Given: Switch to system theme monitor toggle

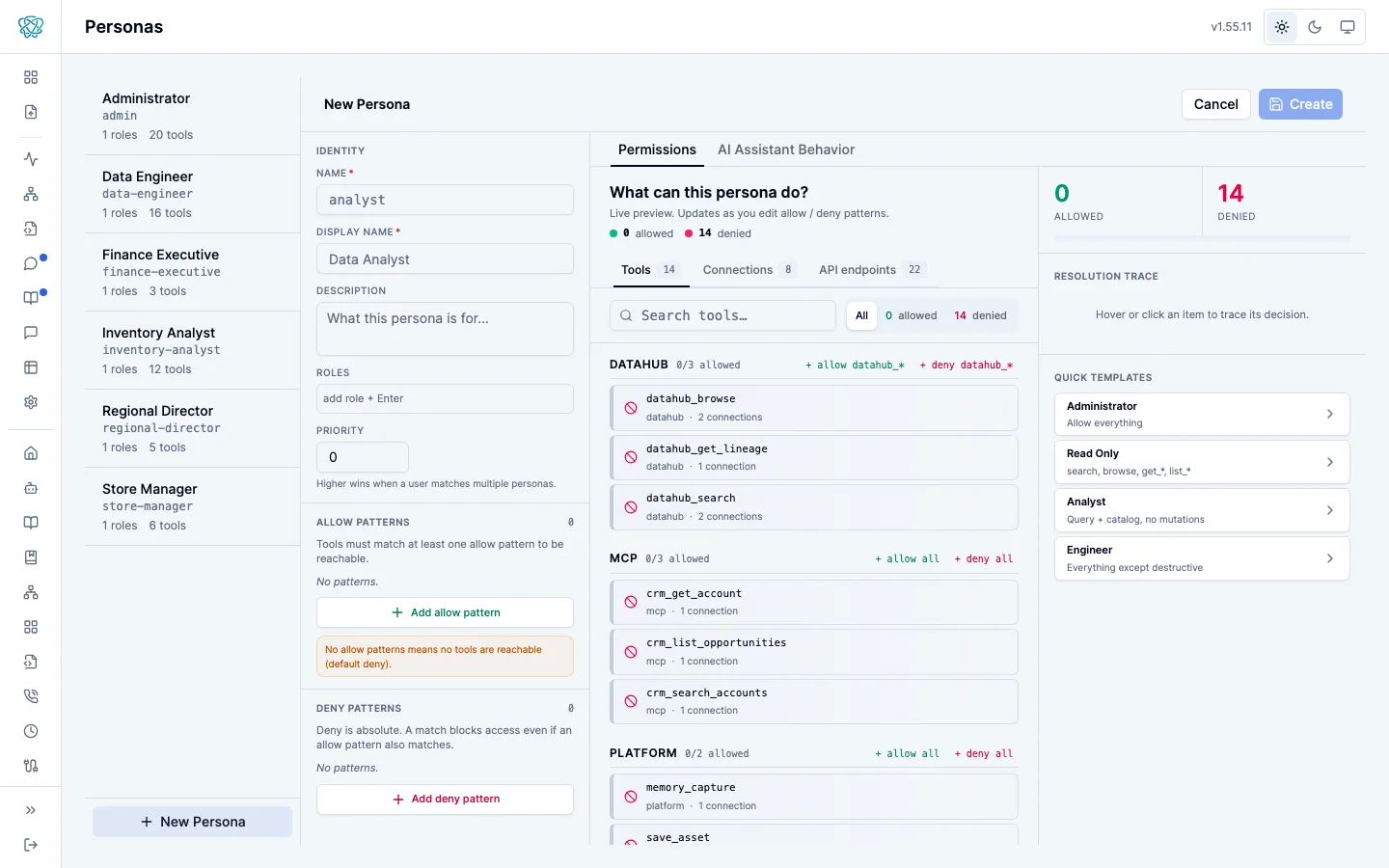Looking at the screenshot, I should pos(1348,27).
